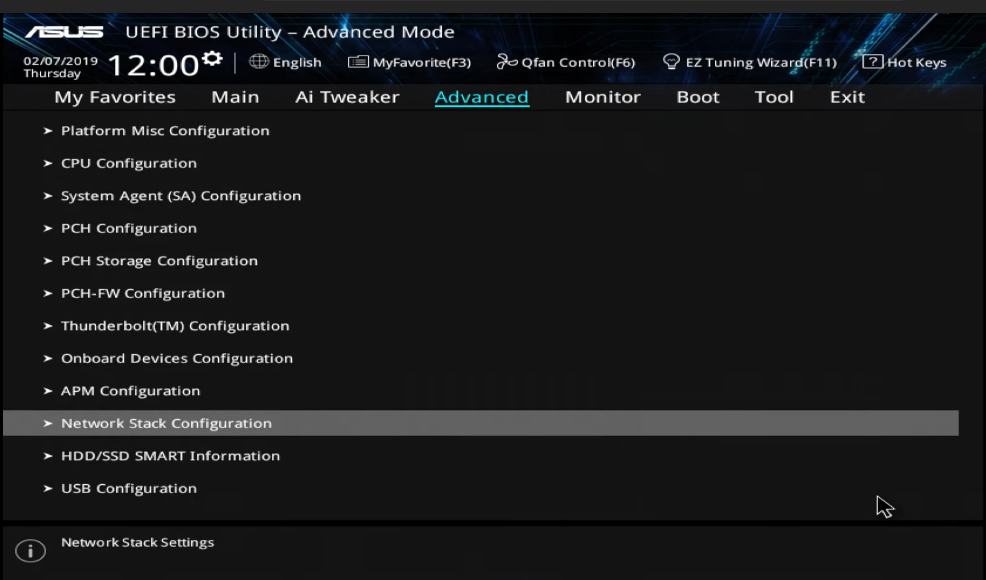Click the 12:00 clock display
The image size is (986, 580).
153,65
